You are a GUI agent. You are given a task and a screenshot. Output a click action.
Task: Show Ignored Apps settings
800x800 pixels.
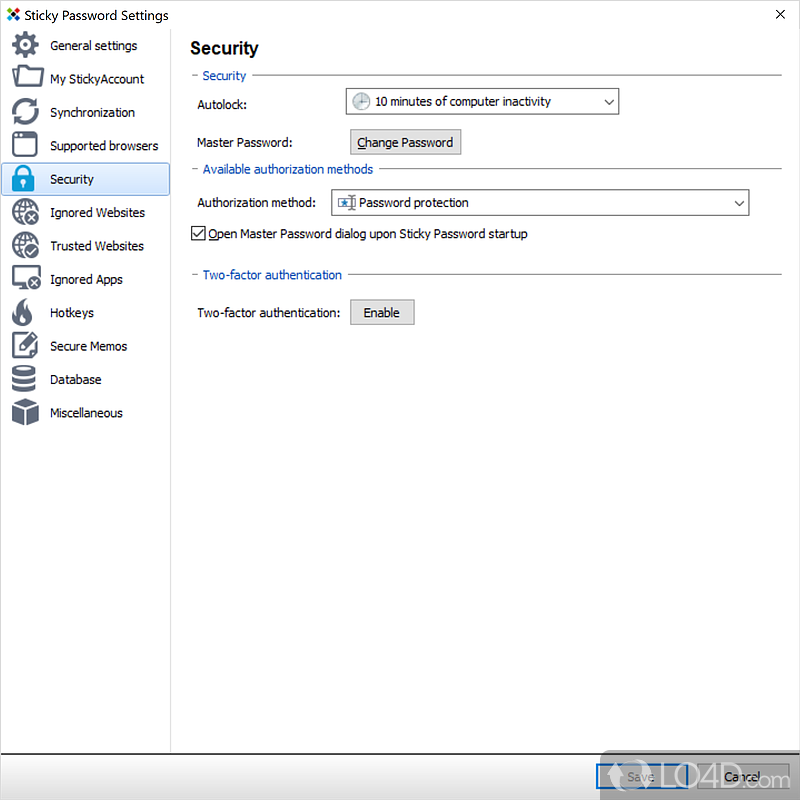pyautogui.click(x=86, y=280)
